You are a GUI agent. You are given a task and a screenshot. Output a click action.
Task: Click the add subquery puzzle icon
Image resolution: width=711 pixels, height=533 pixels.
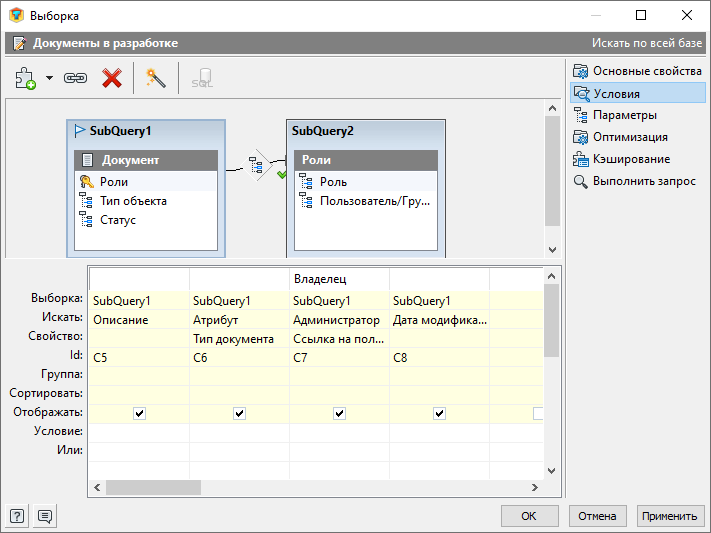pyautogui.click(x=26, y=78)
